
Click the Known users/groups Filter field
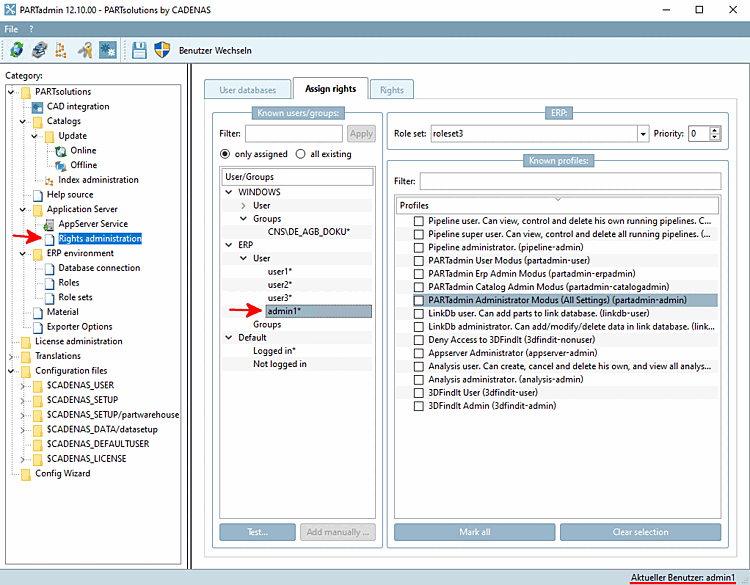click(x=294, y=134)
